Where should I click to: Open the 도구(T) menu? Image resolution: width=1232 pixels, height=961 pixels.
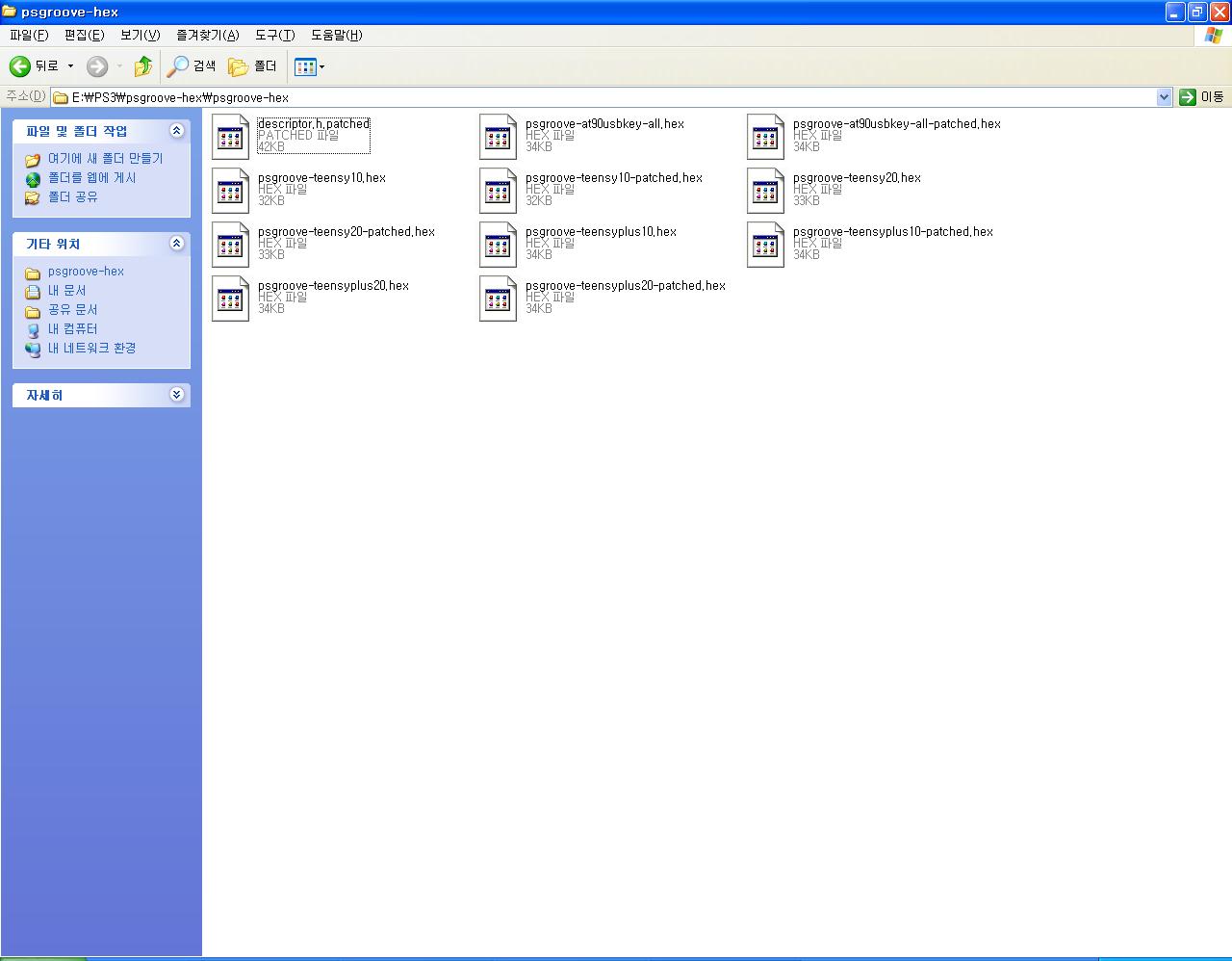pyautogui.click(x=274, y=36)
